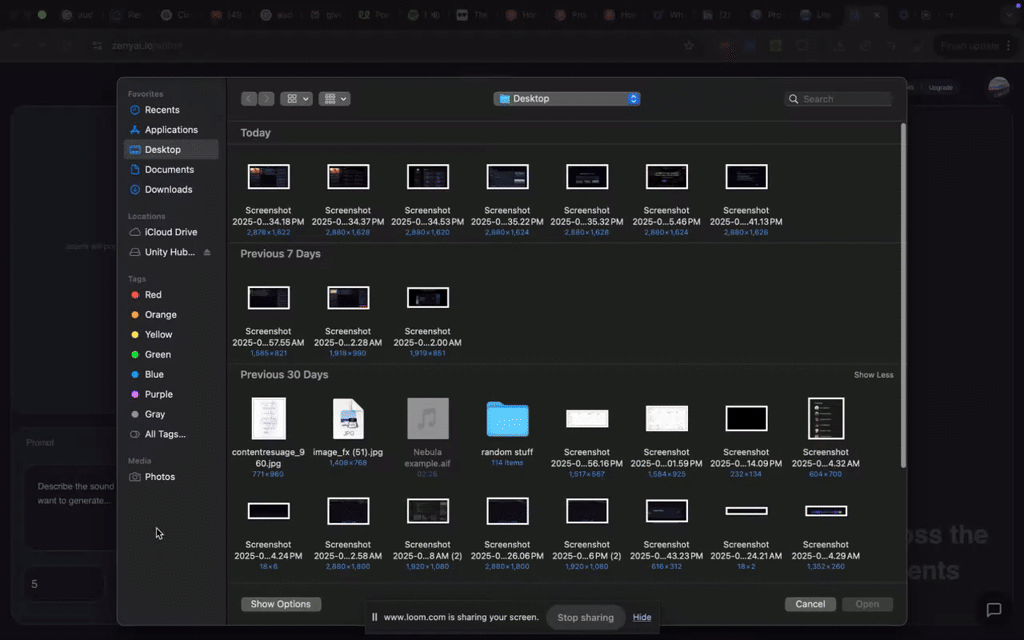Screen dimensions: 1024x640
Task: Select contentresuage_960.jpg file icon
Action: click(x=268, y=419)
